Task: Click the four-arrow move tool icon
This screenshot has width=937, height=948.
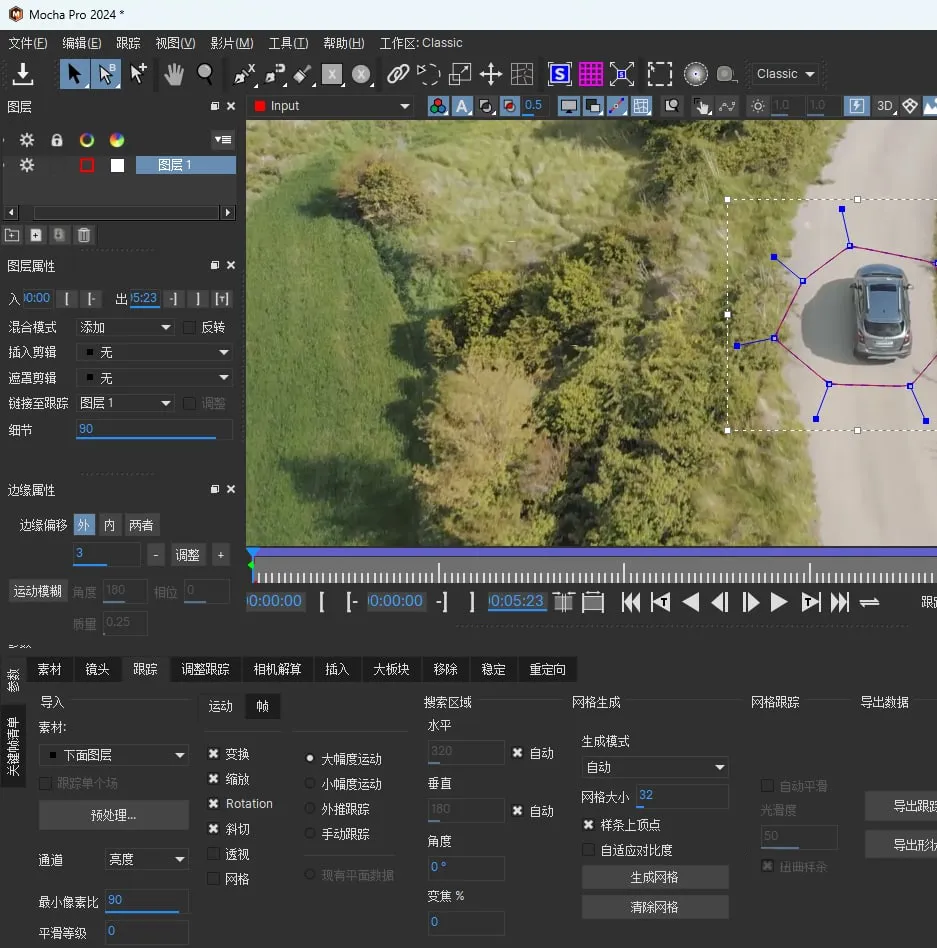Action: [490, 74]
